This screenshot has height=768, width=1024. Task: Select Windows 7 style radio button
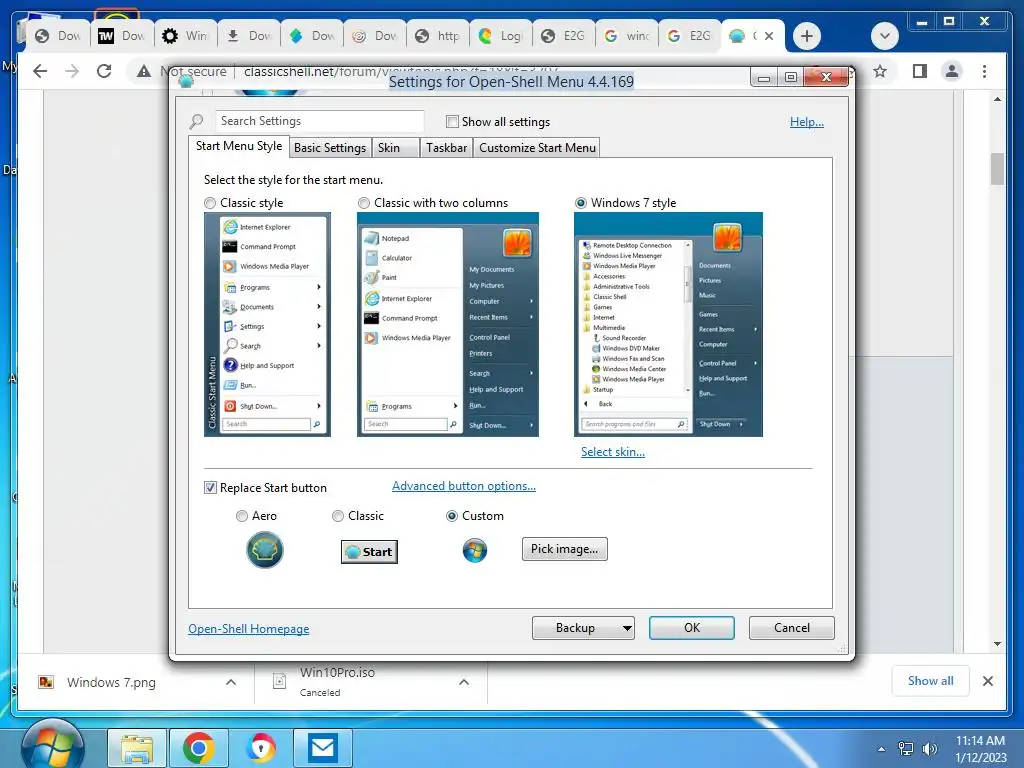pyautogui.click(x=581, y=203)
